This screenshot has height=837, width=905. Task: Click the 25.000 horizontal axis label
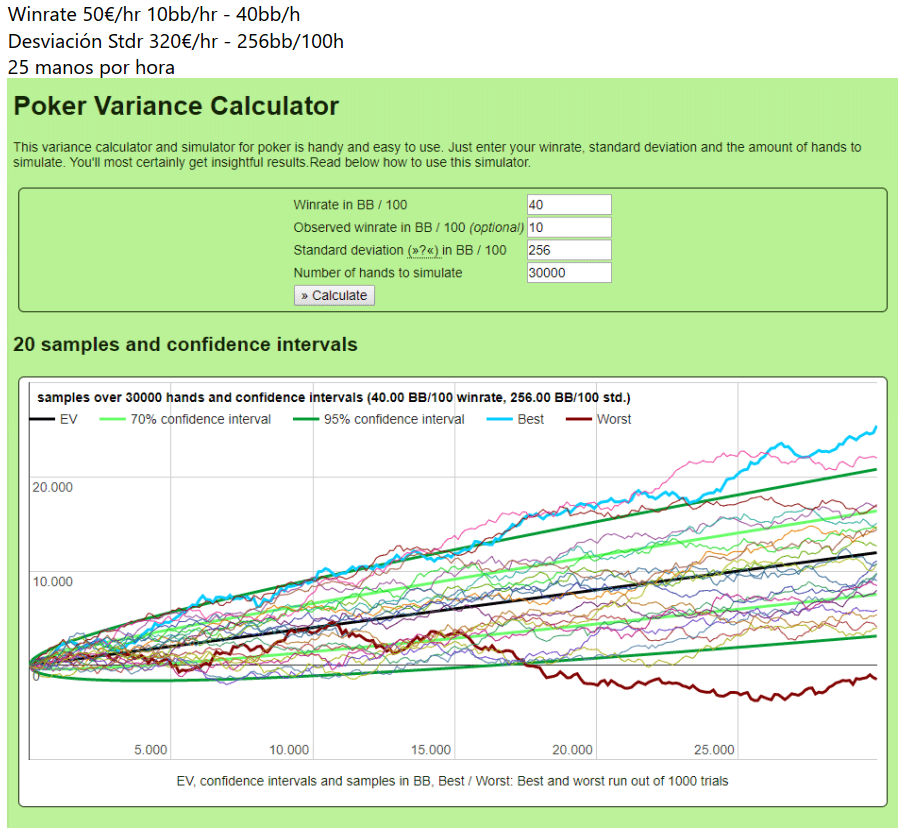click(714, 750)
